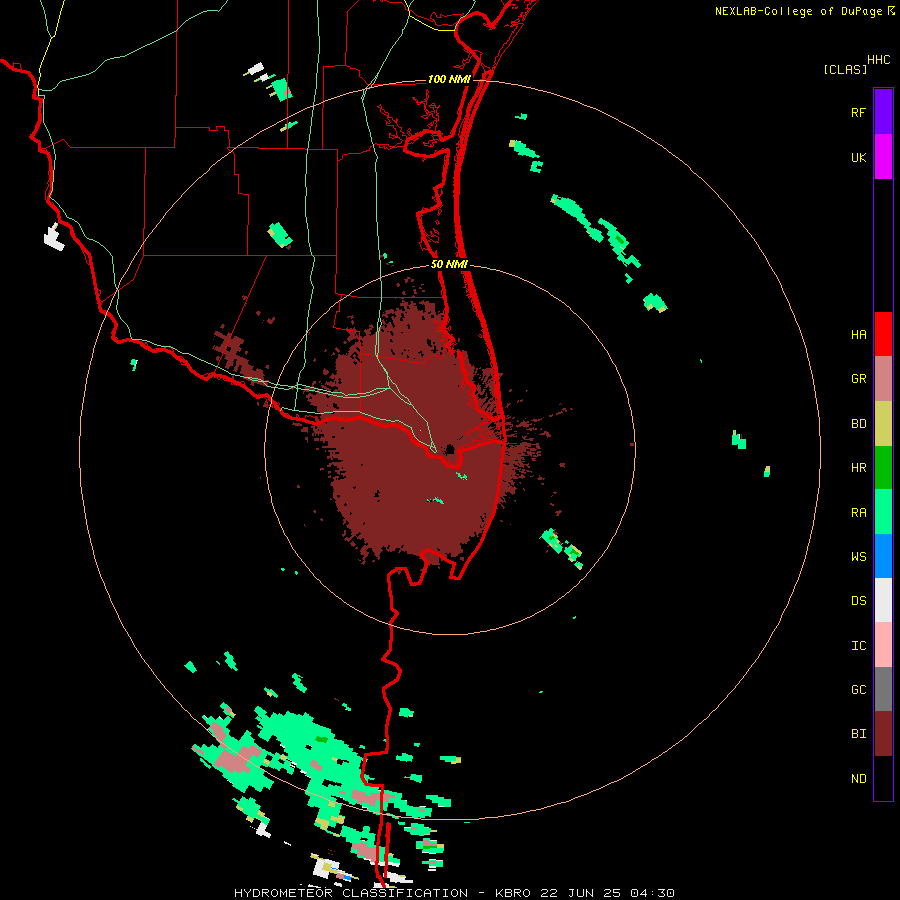Screen dimensions: 900x900
Task: Click the IC legend label
Action: point(858,646)
